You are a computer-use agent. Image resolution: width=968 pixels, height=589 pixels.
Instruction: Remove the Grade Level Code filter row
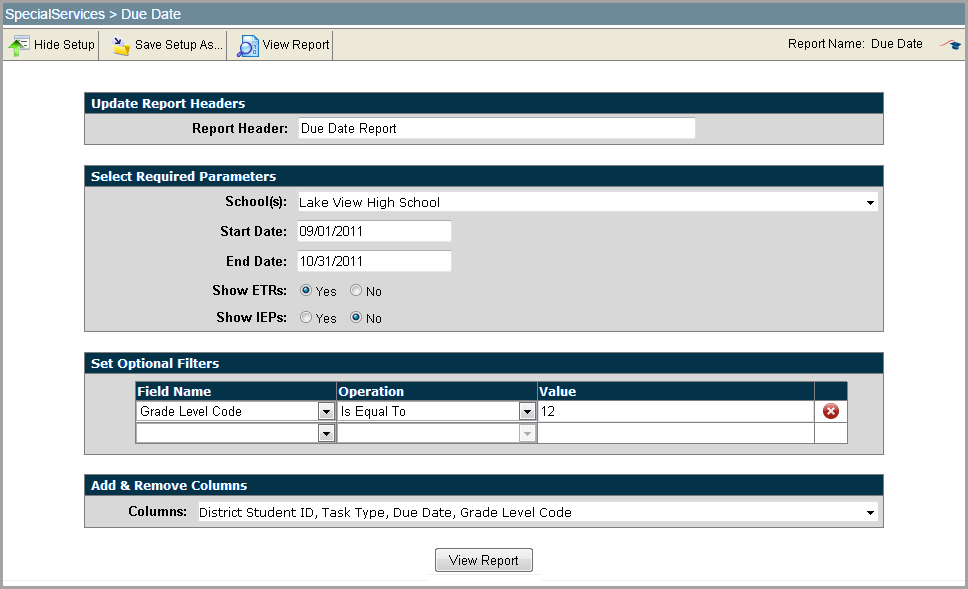pos(830,411)
